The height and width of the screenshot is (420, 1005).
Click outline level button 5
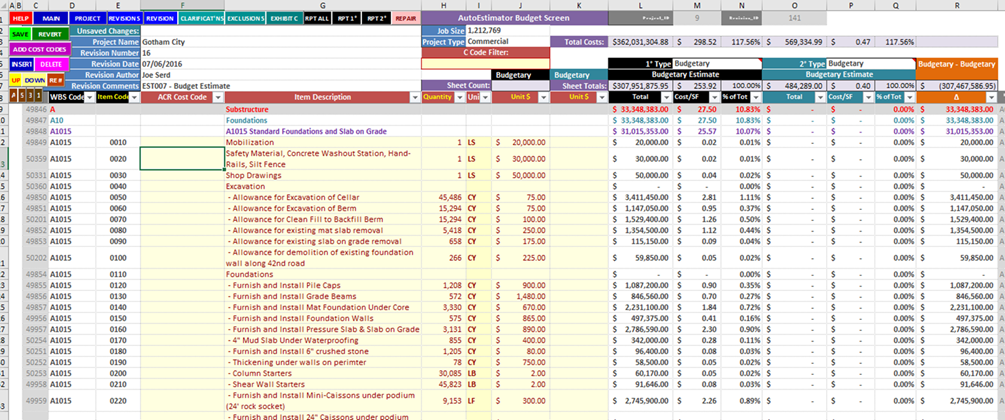(x=23, y=97)
